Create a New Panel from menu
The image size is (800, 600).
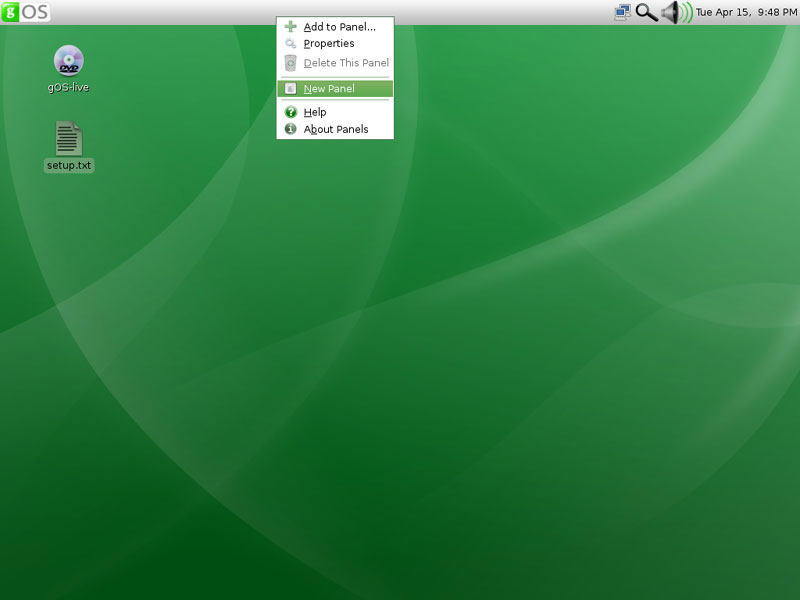(335, 88)
